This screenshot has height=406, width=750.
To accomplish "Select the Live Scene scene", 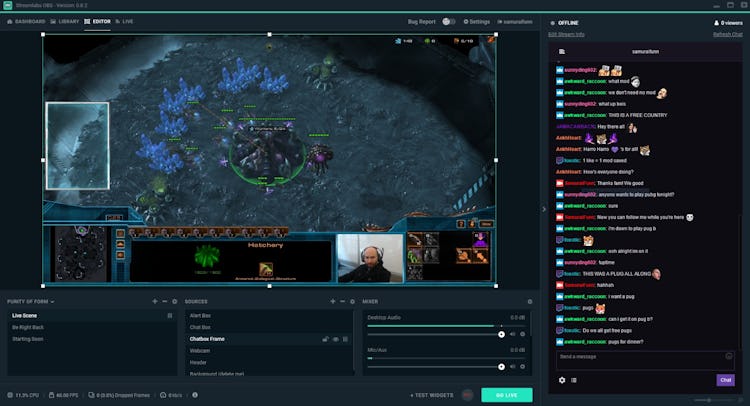I will [91, 316].
